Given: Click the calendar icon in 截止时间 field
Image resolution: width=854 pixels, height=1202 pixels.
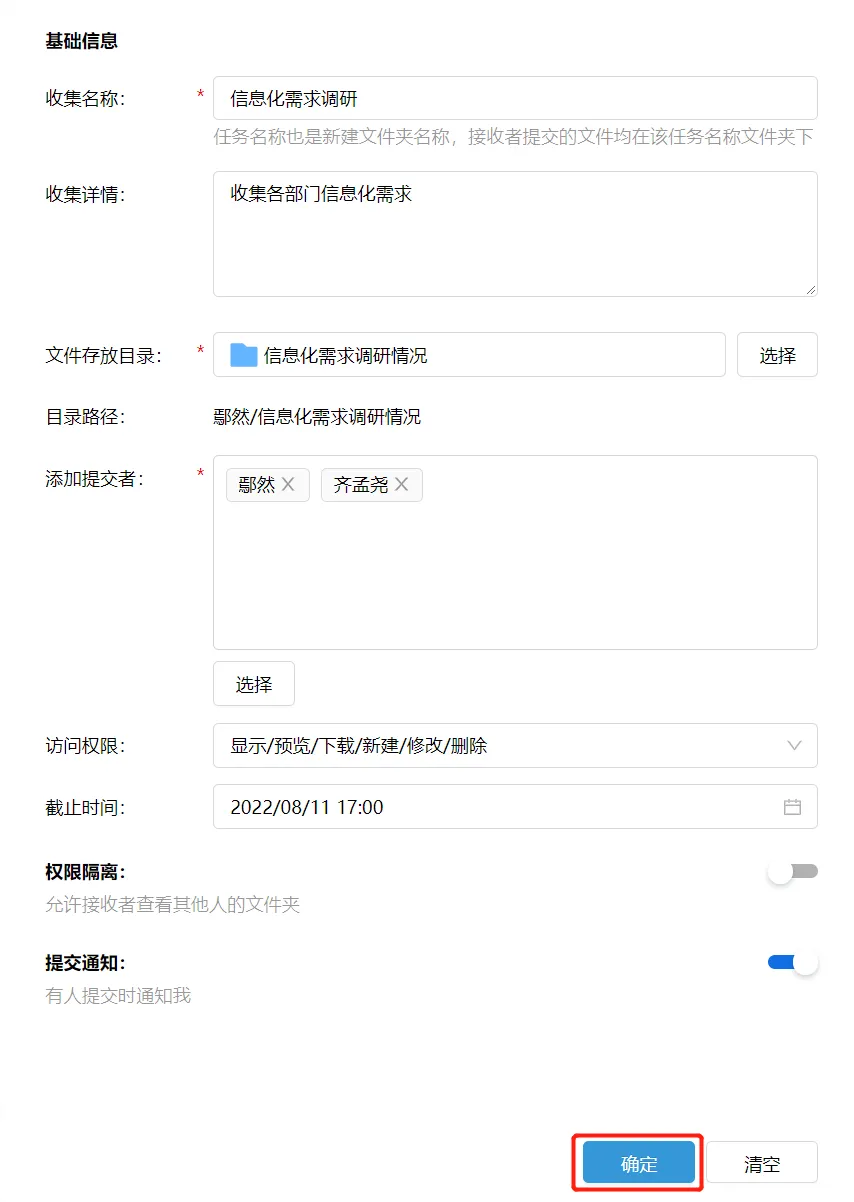Looking at the screenshot, I should point(792,807).
